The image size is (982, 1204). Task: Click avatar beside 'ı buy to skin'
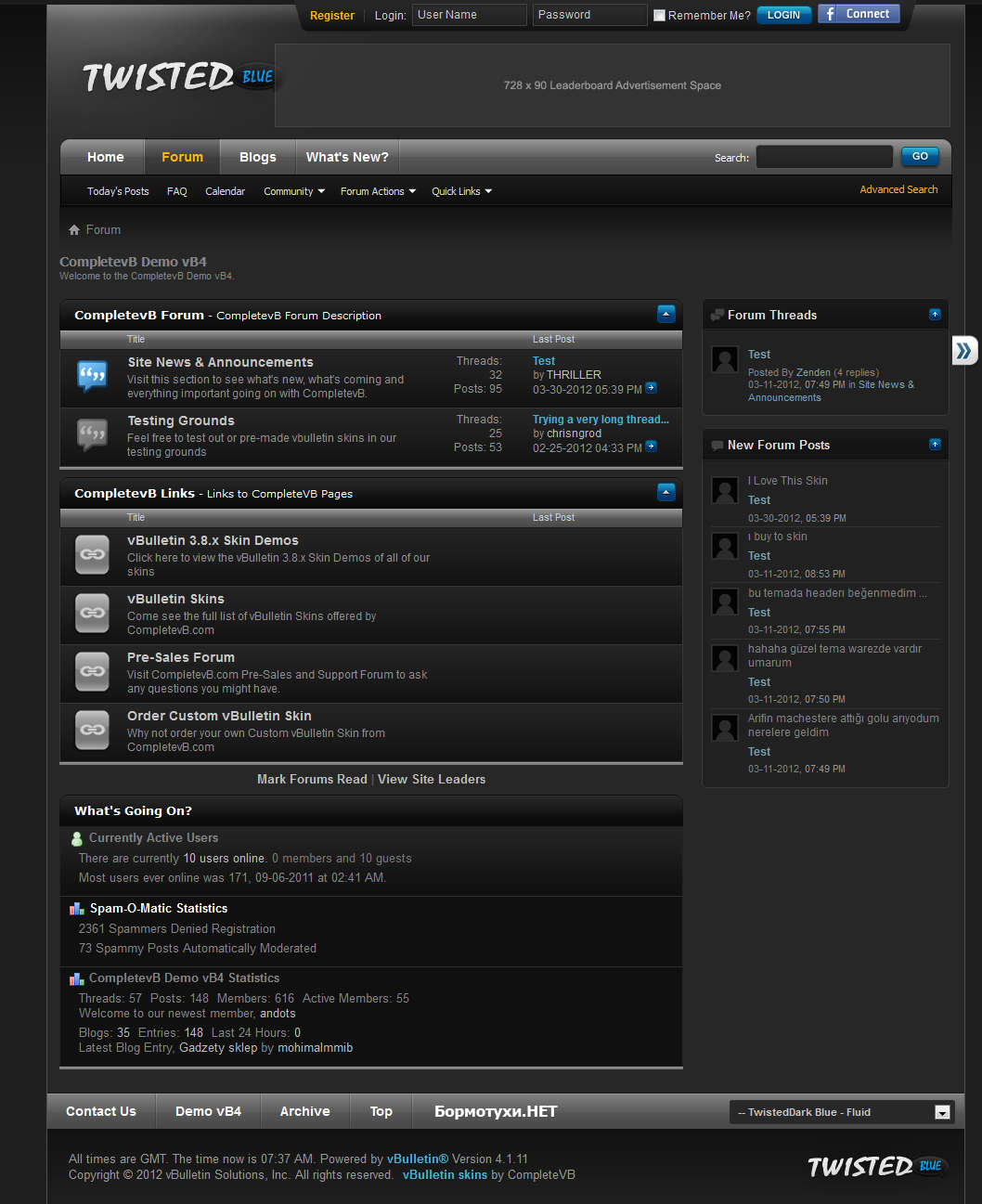(725, 546)
